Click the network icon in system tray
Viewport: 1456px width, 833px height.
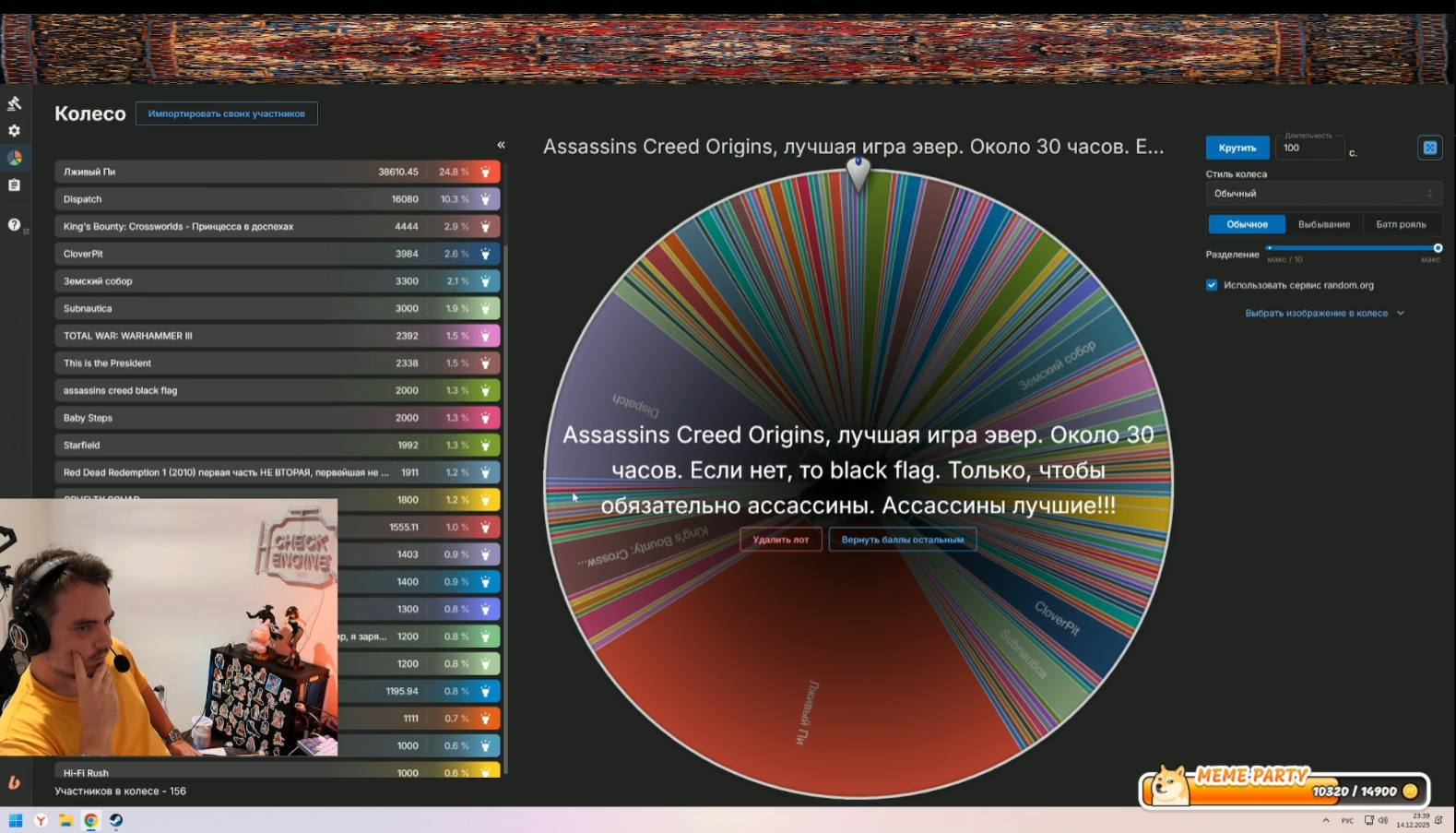pos(1368,820)
